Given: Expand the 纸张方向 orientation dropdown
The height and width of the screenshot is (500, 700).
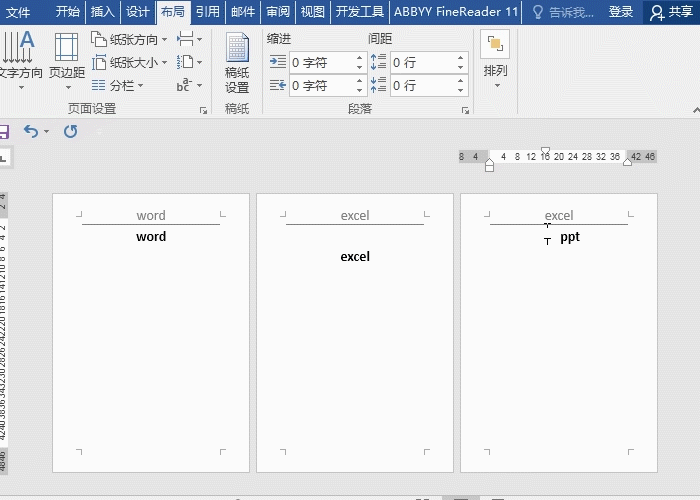Looking at the screenshot, I should [x=130, y=40].
